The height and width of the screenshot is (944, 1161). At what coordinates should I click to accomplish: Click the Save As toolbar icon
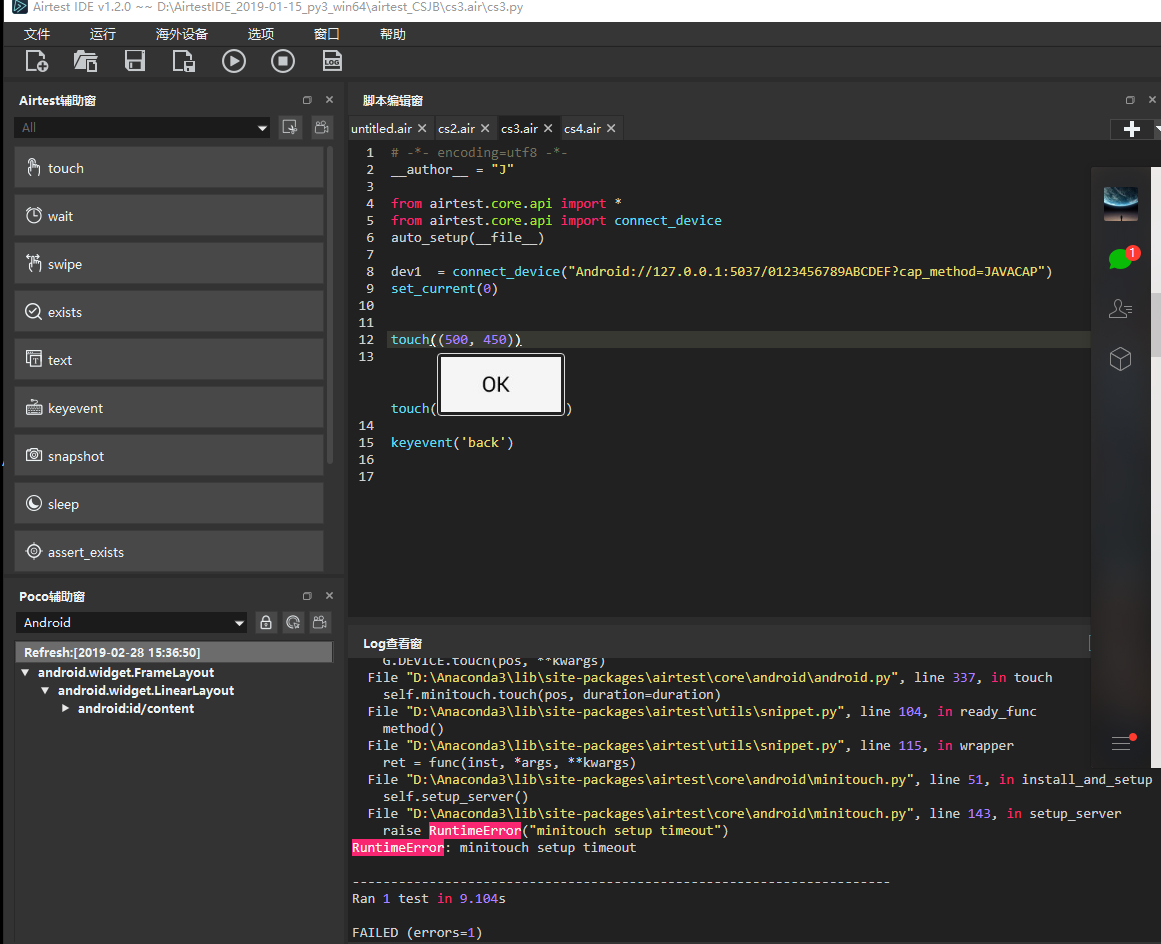[x=184, y=61]
